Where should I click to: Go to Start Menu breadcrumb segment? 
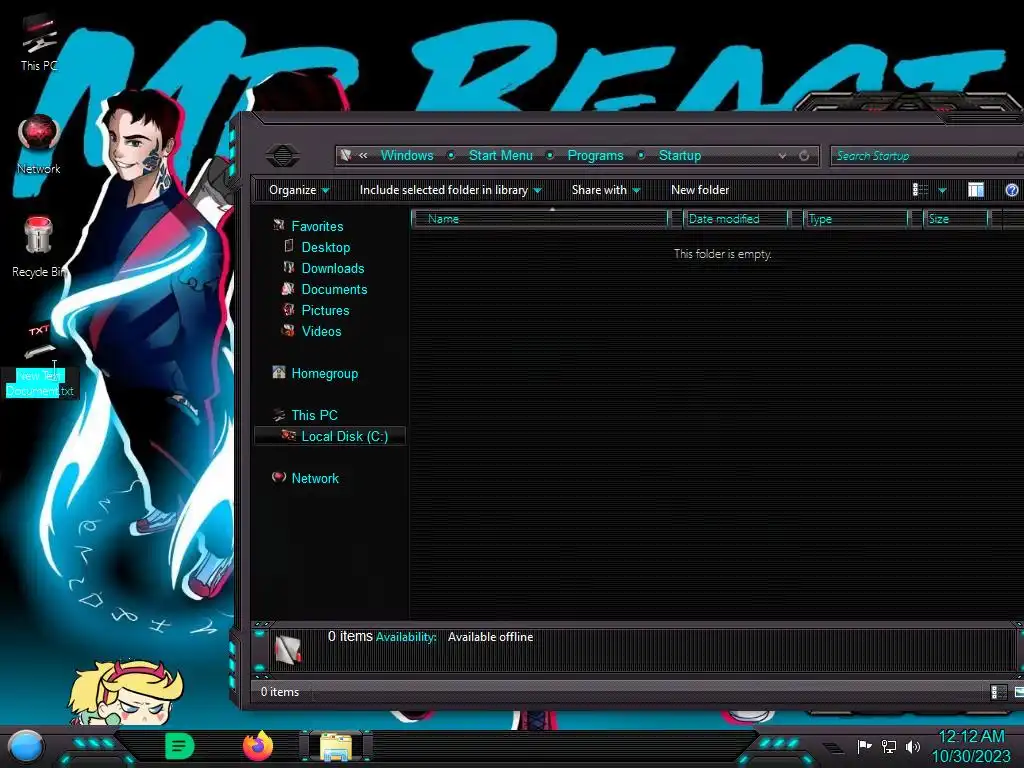(x=501, y=155)
